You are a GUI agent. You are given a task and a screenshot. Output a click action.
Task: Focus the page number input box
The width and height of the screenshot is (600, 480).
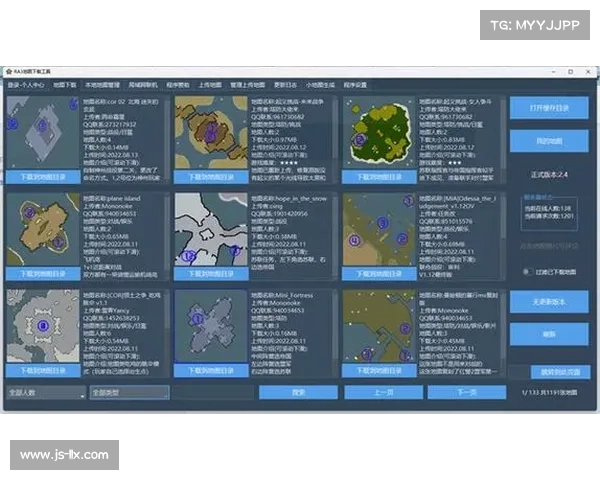(518, 372)
